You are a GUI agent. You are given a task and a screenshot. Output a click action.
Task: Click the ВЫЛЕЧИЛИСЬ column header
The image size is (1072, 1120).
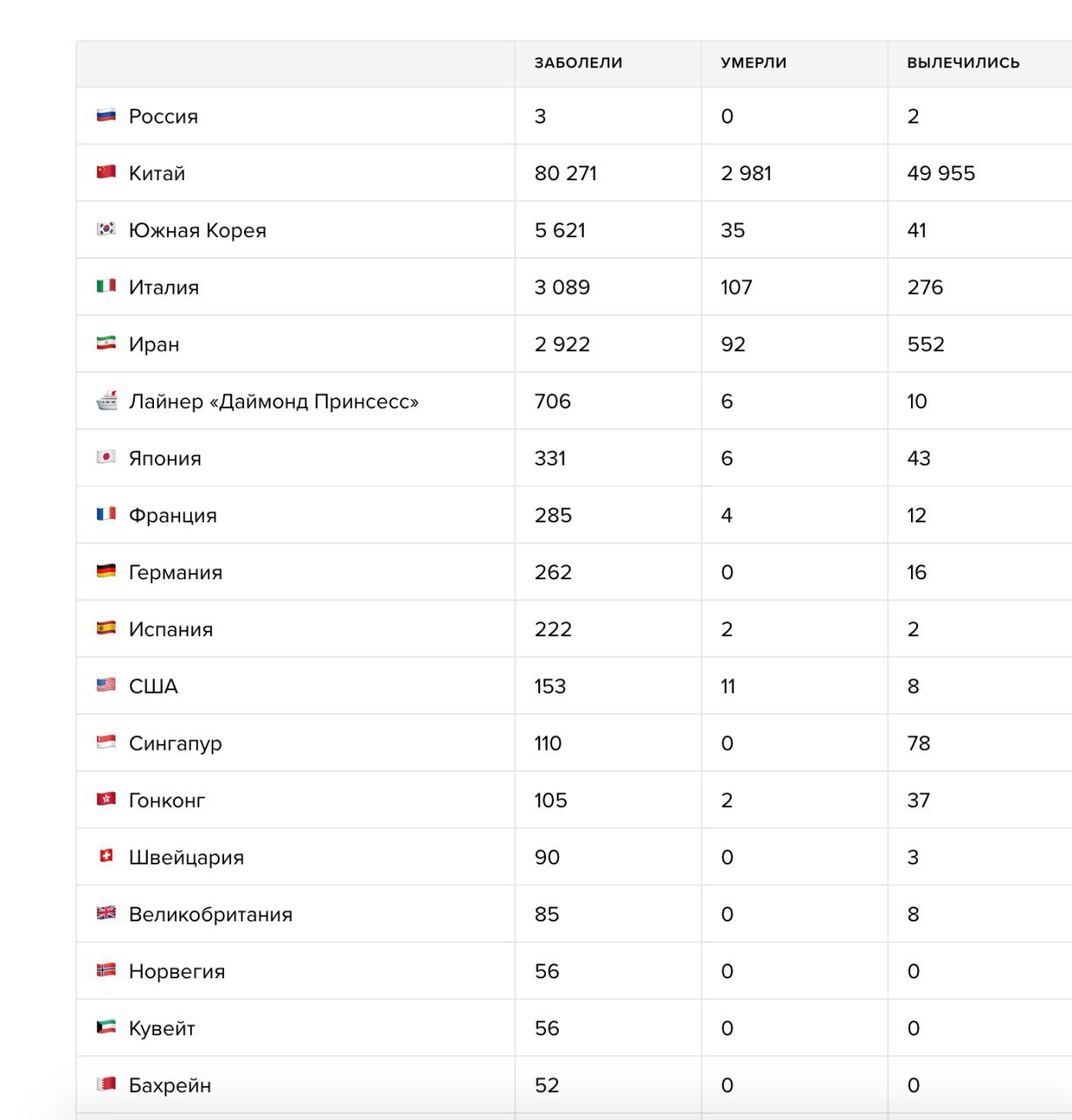pos(963,63)
